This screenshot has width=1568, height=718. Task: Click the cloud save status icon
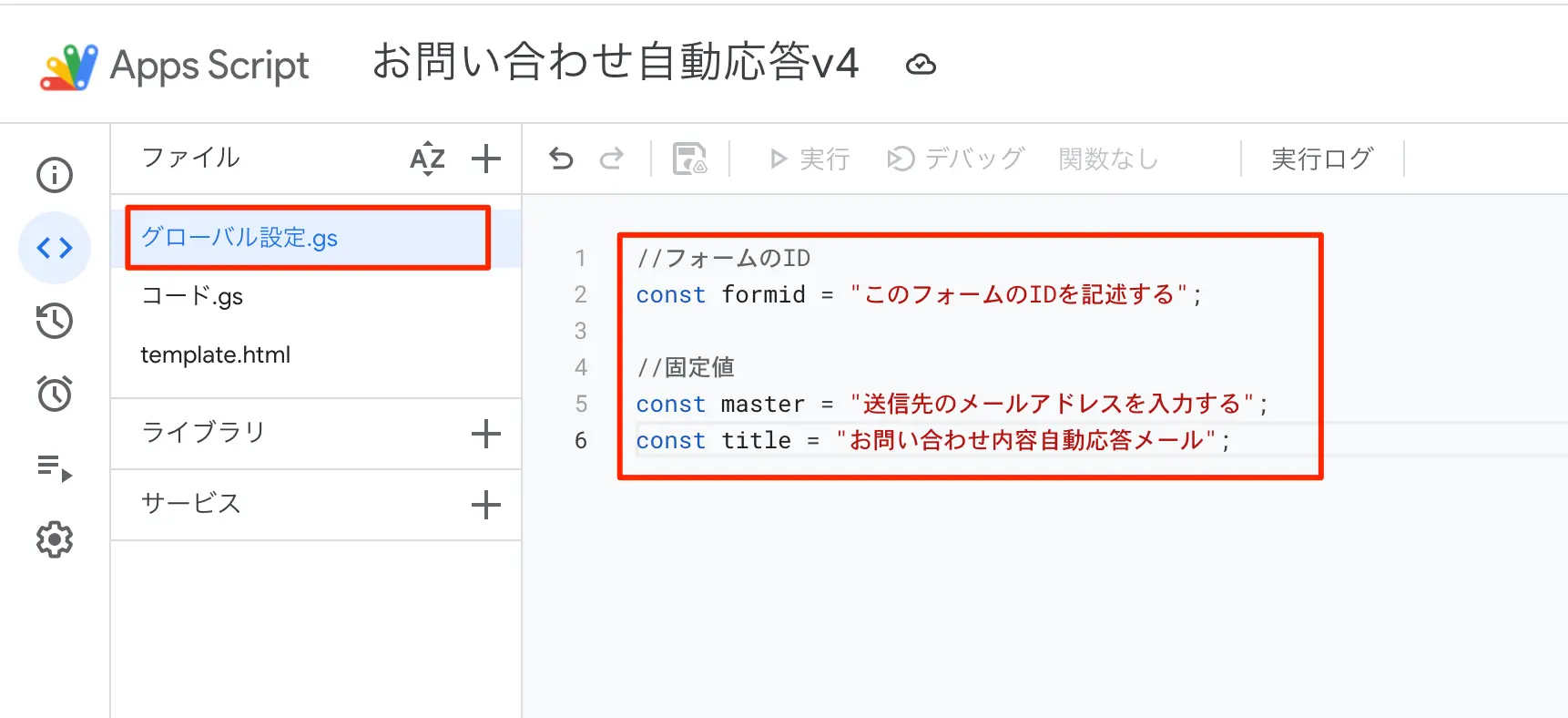(x=921, y=65)
